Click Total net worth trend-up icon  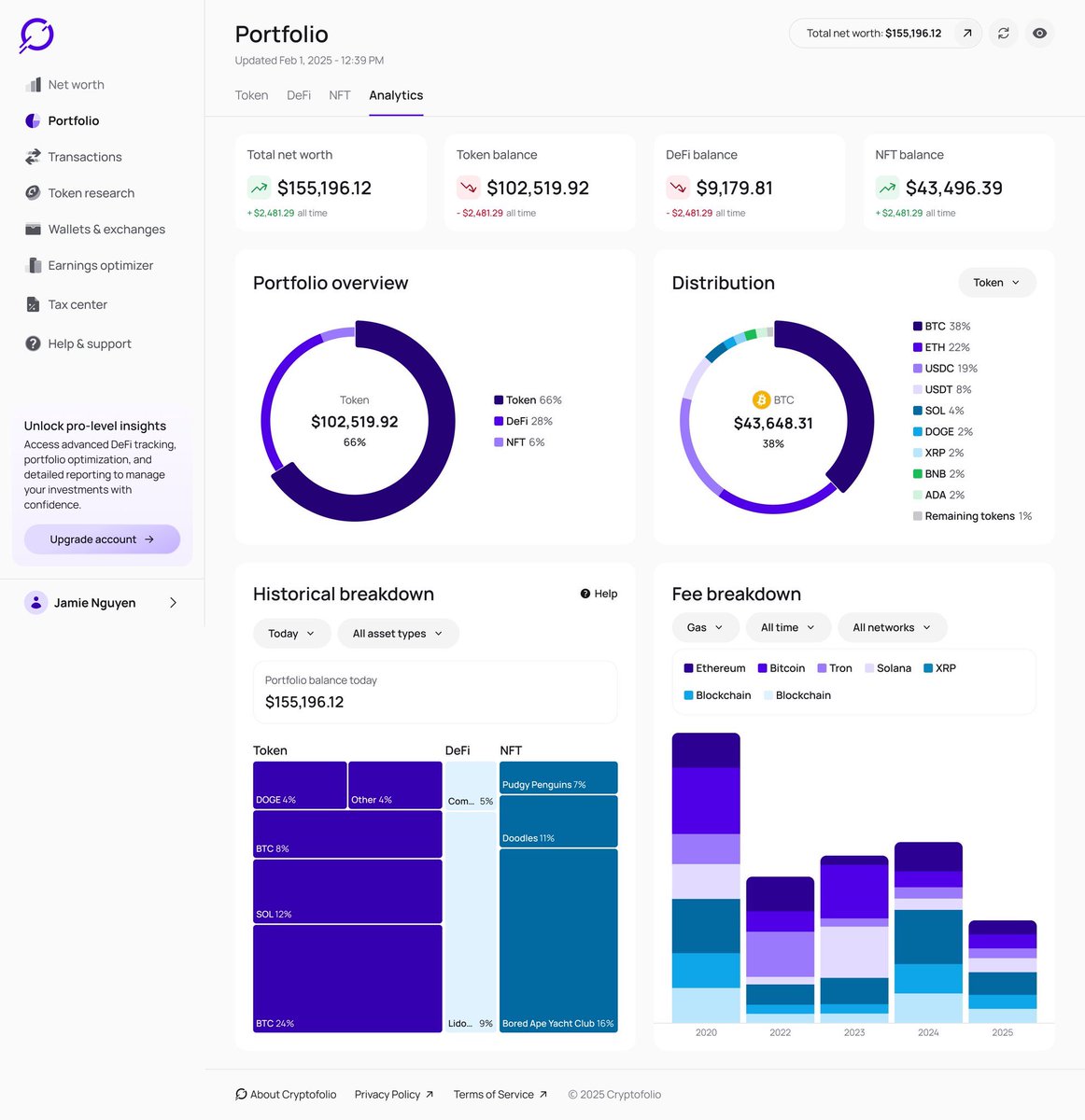pos(259,189)
